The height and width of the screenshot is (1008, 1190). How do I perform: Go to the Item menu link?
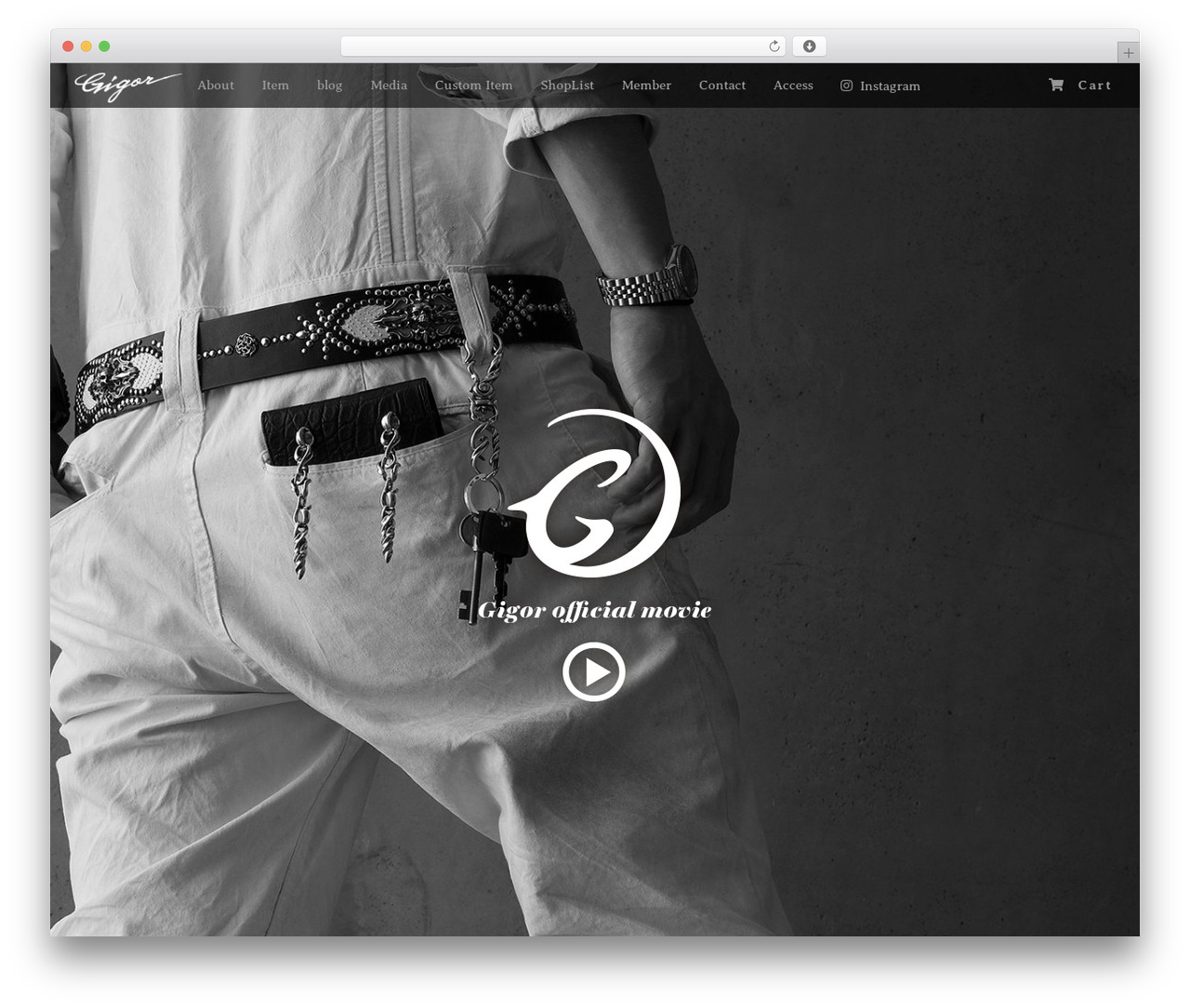pyautogui.click(x=275, y=86)
